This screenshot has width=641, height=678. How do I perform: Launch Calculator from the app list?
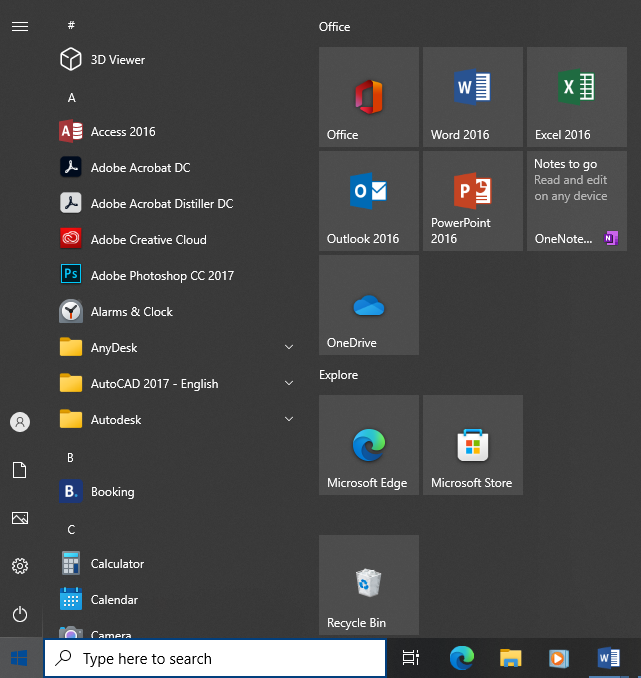tap(175, 563)
